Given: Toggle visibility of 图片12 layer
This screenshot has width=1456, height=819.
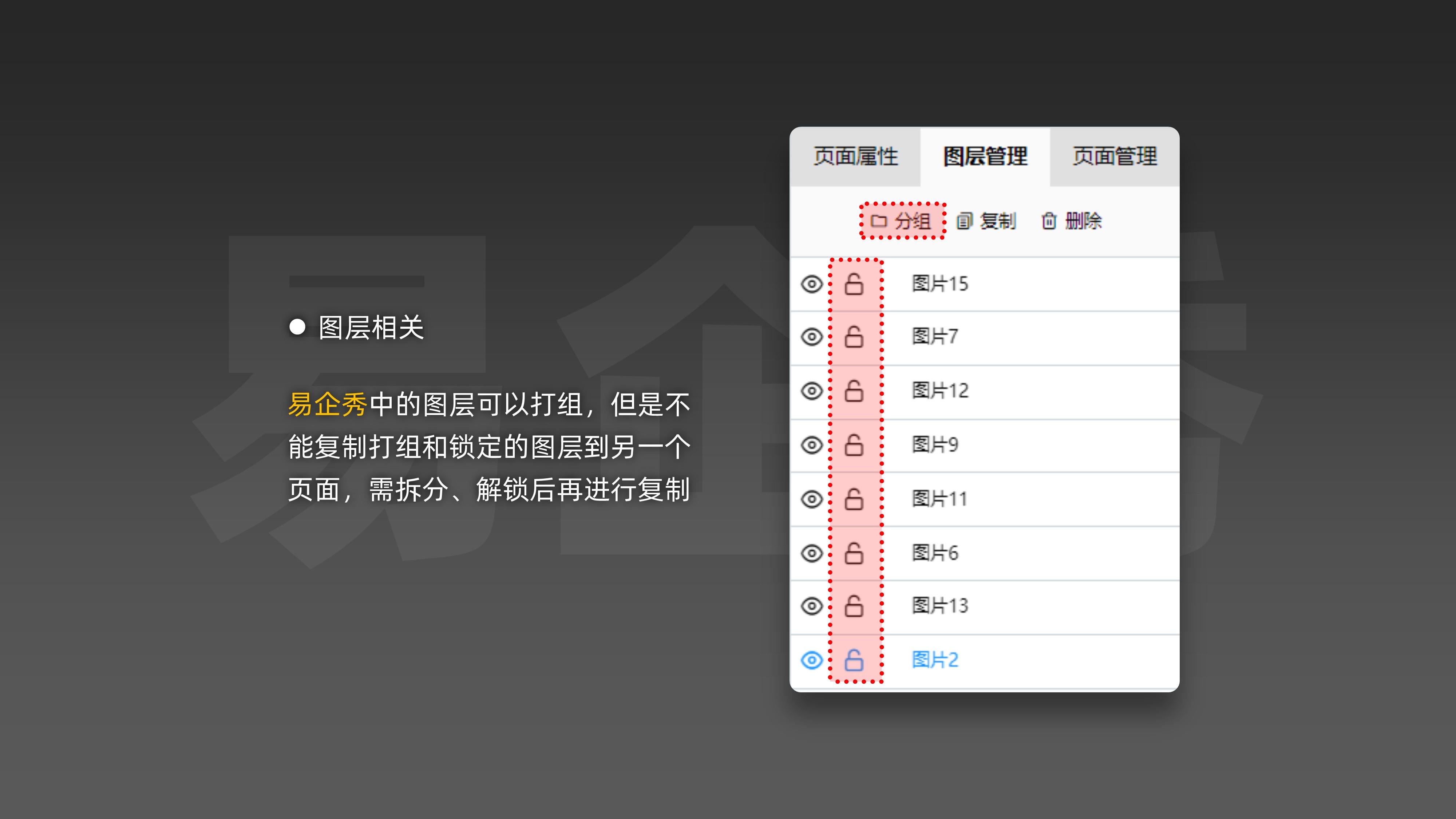Looking at the screenshot, I should (x=812, y=391).
